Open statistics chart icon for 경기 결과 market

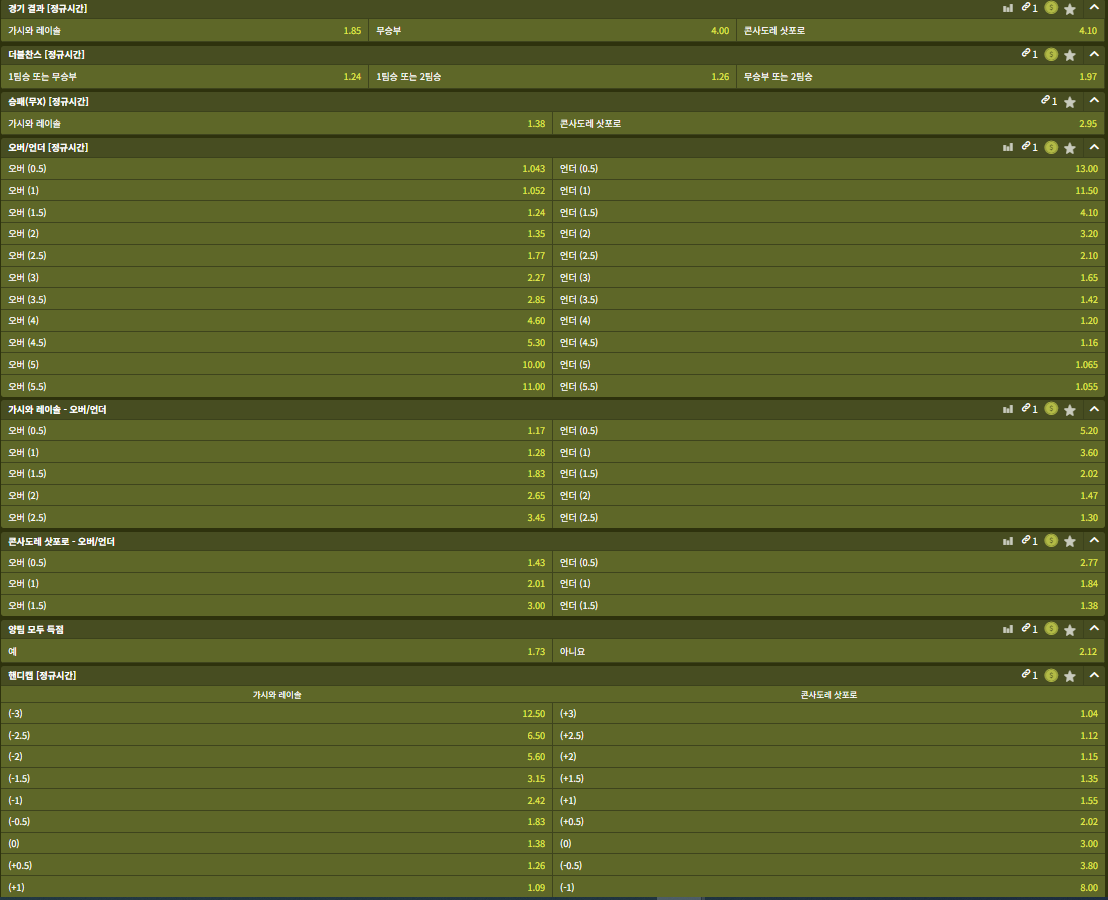(1008, 8)
